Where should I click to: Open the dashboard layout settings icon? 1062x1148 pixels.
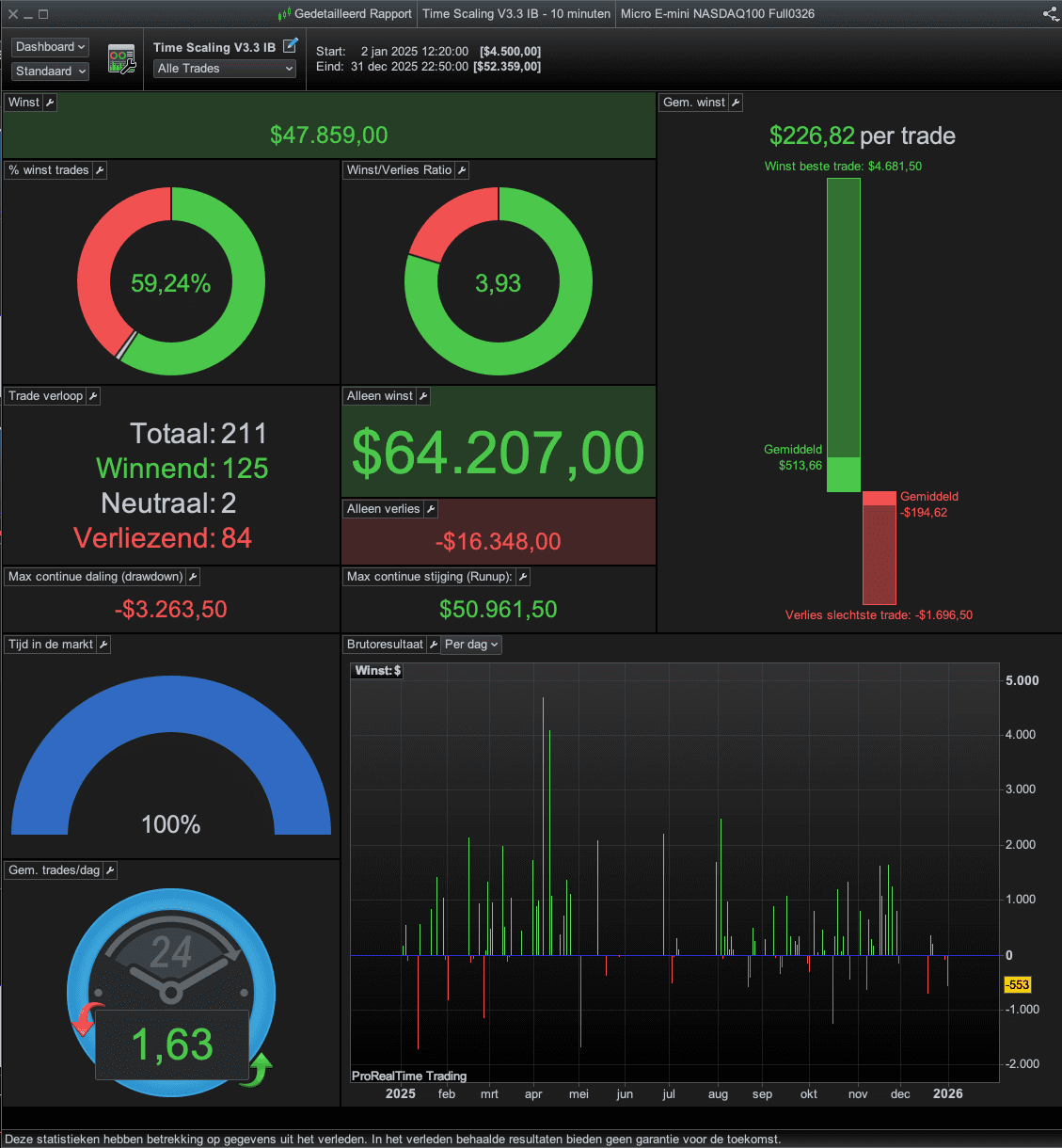pyautogui.click(x=121, y=59)
